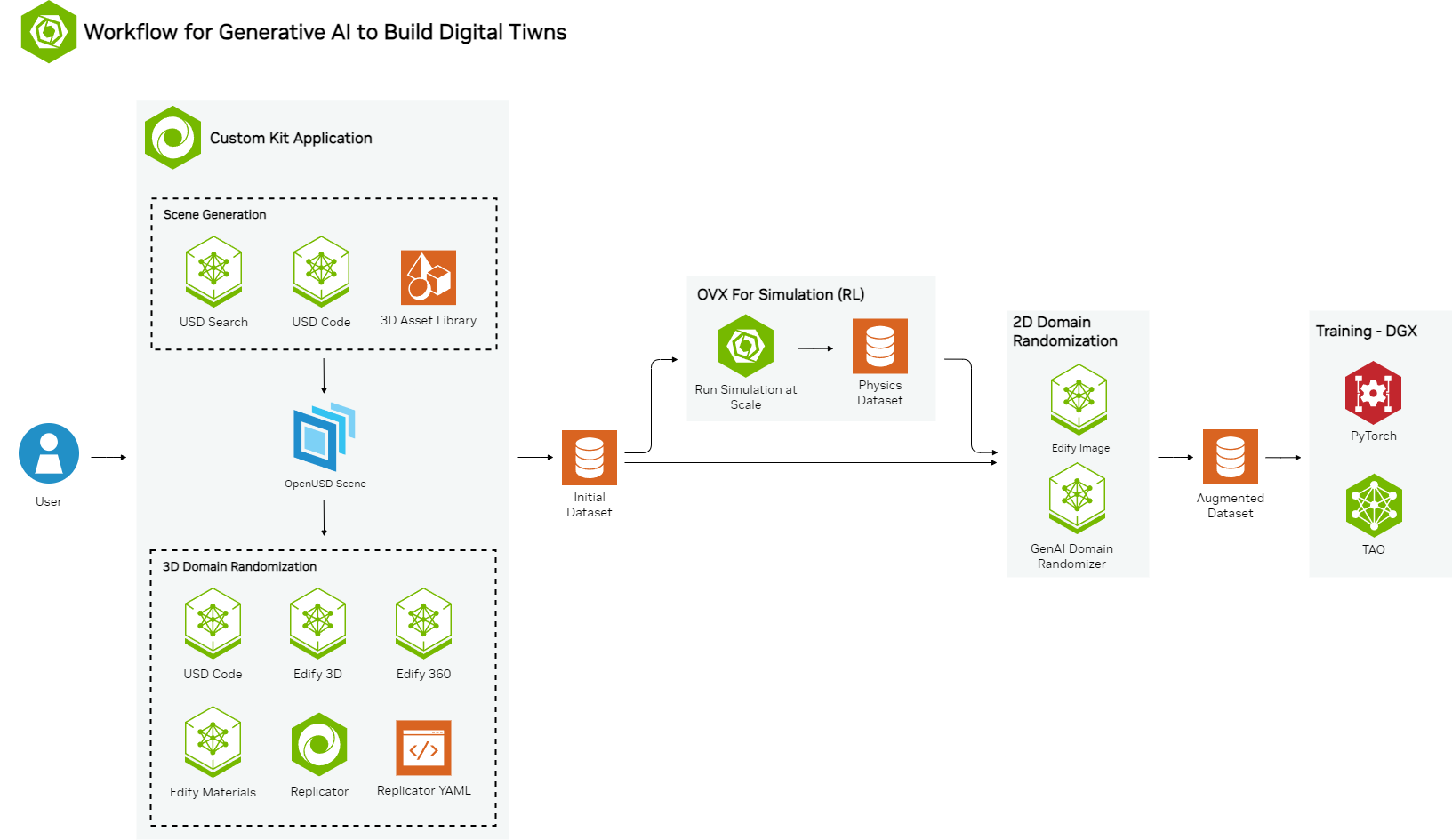Click the Replicator green hexagon icon
The image size is (1452, 840).
(x=319, y=744)
